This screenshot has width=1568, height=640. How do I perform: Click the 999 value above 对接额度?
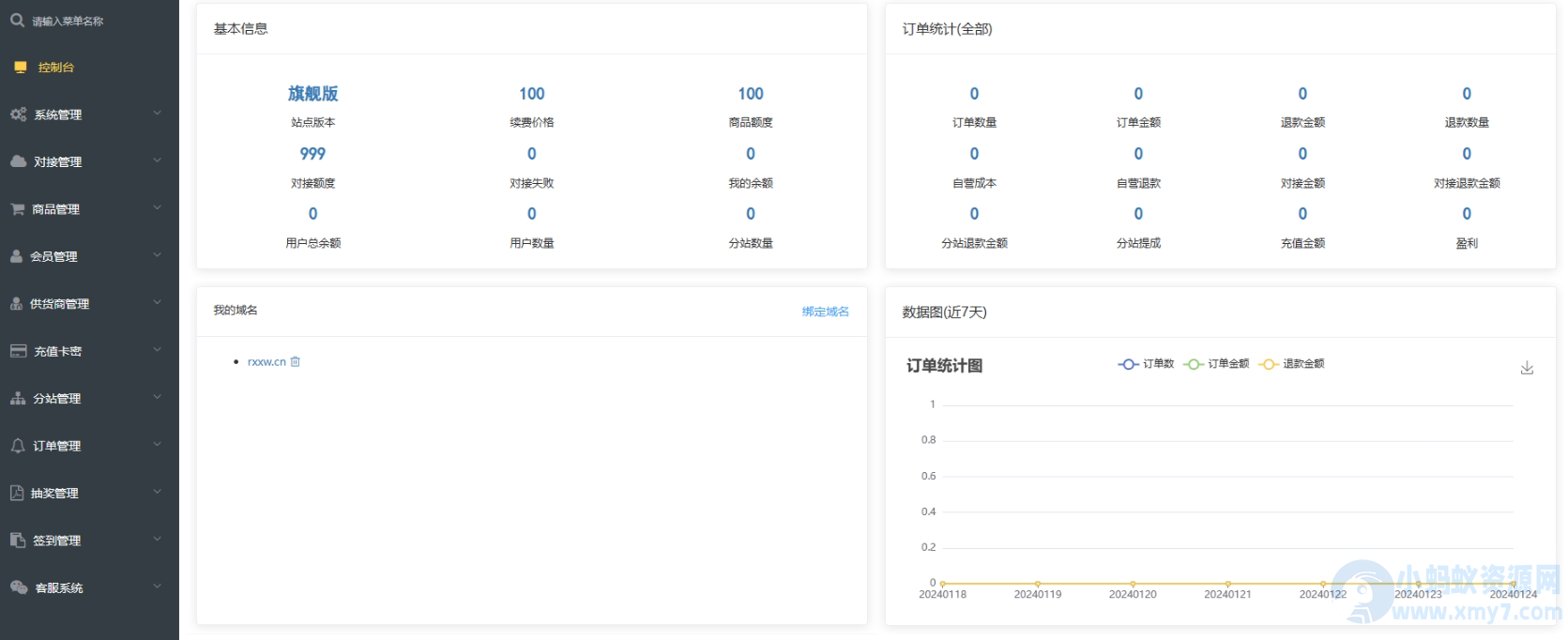click(x=312, y=154)
